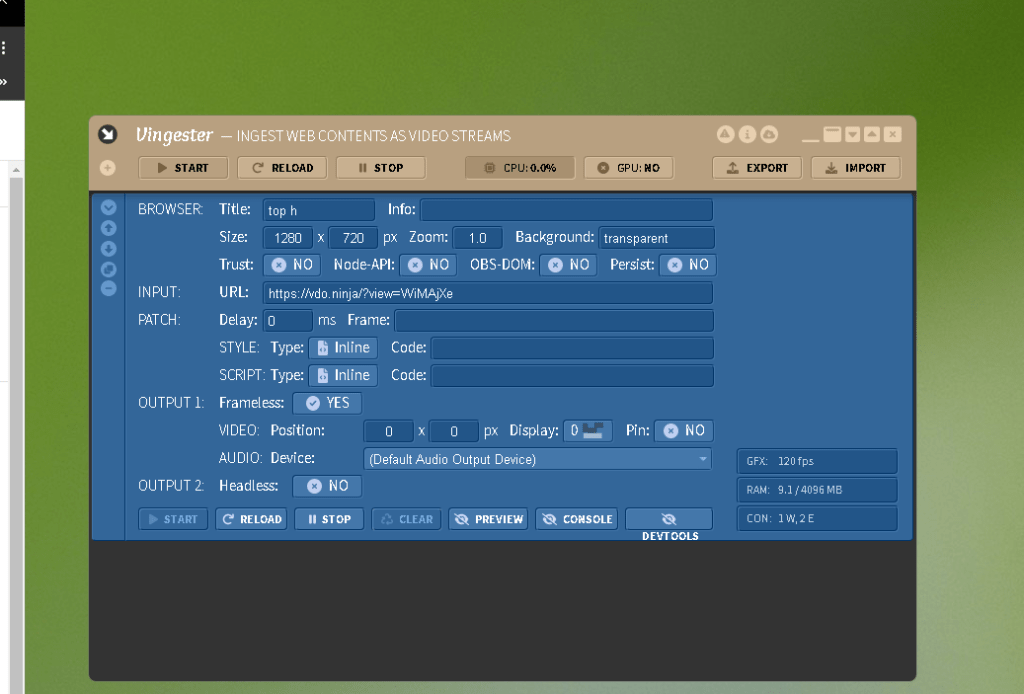Image resolution: width=1024 pixels, height=694 pixels.
Task: Import a browser configuration
Action: [x=856, y=168]
